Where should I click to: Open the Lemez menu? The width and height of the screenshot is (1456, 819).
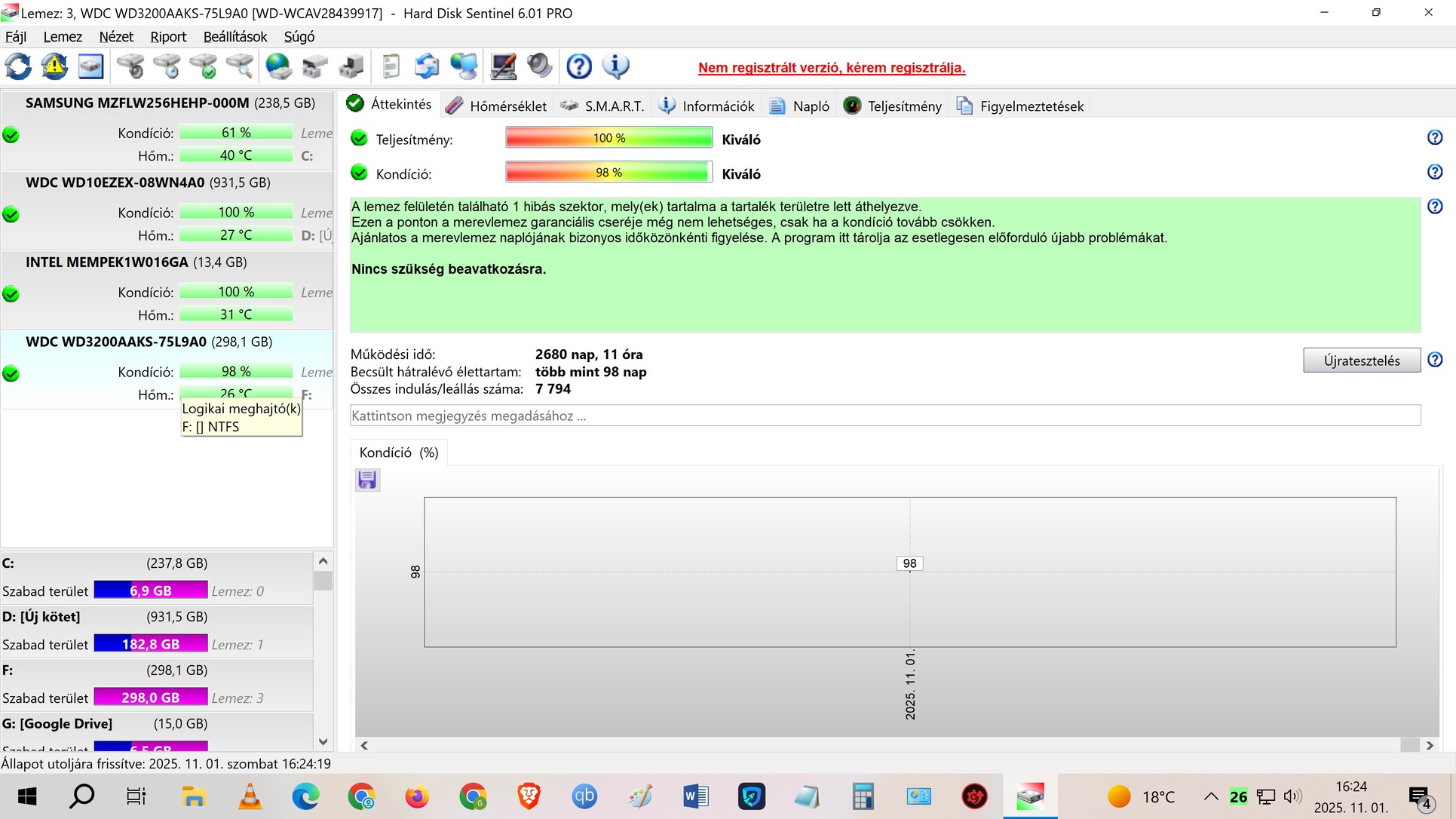pos(63,37)
